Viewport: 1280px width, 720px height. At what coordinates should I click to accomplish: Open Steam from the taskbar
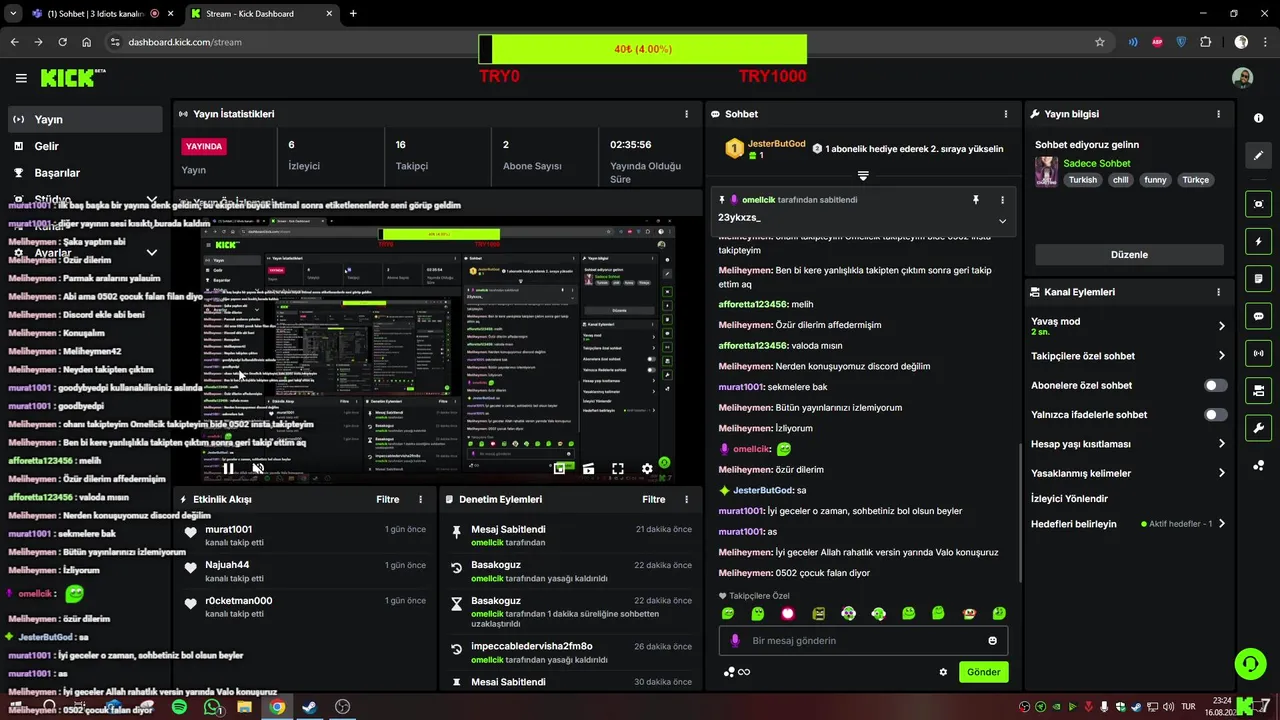pos(310,707)
